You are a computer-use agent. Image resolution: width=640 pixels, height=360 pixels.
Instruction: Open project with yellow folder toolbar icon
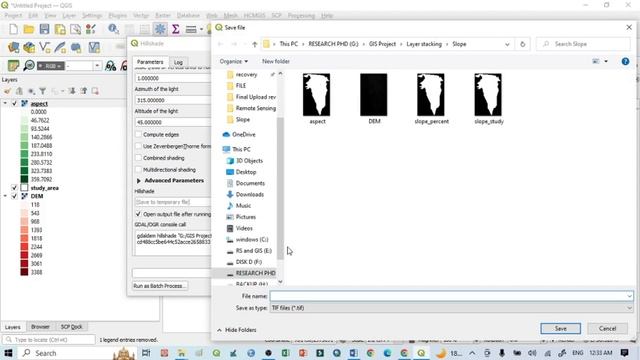(29, 29)
